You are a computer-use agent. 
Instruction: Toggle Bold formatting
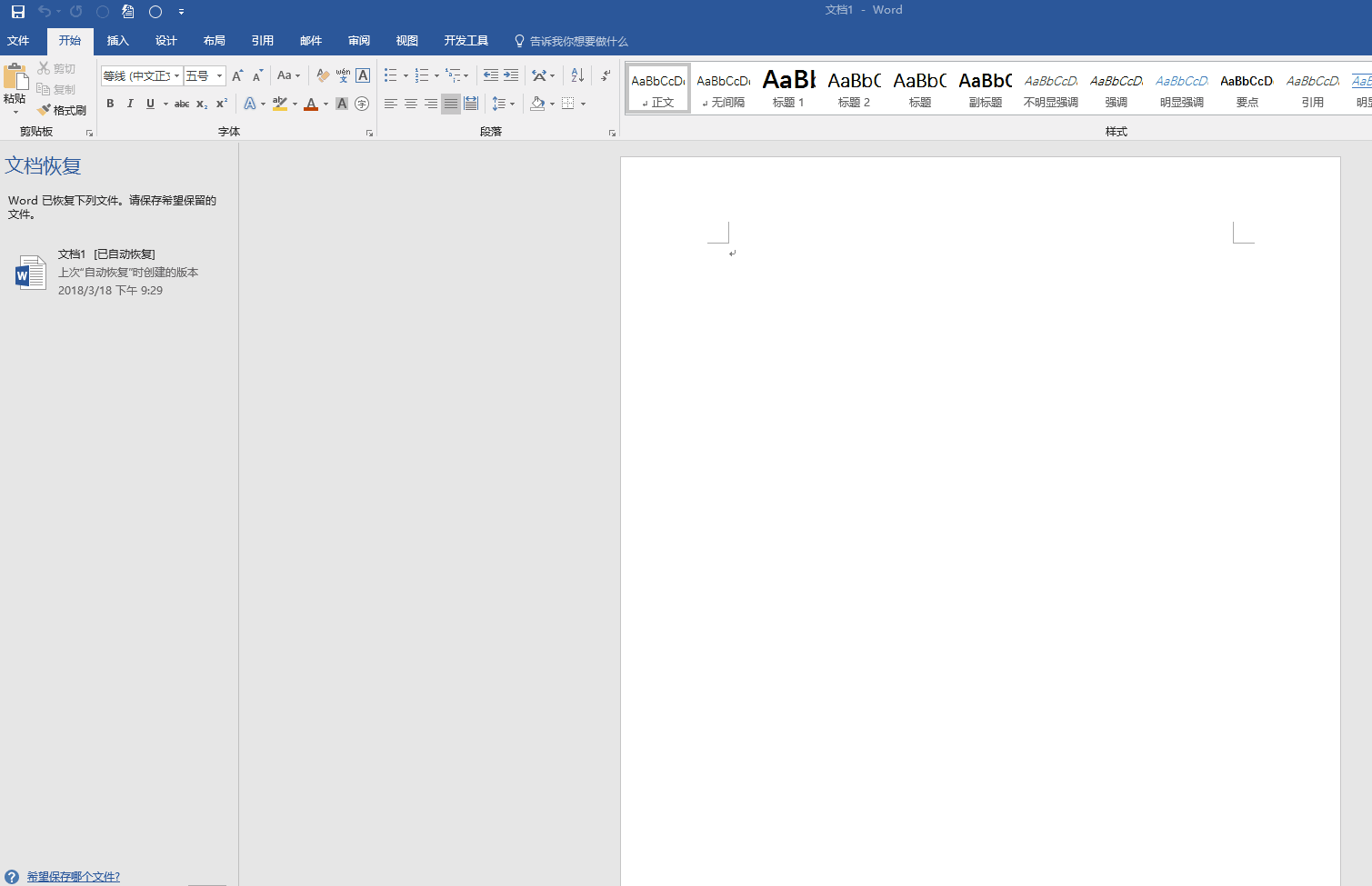pyautogui.click(x=110, y=104)
